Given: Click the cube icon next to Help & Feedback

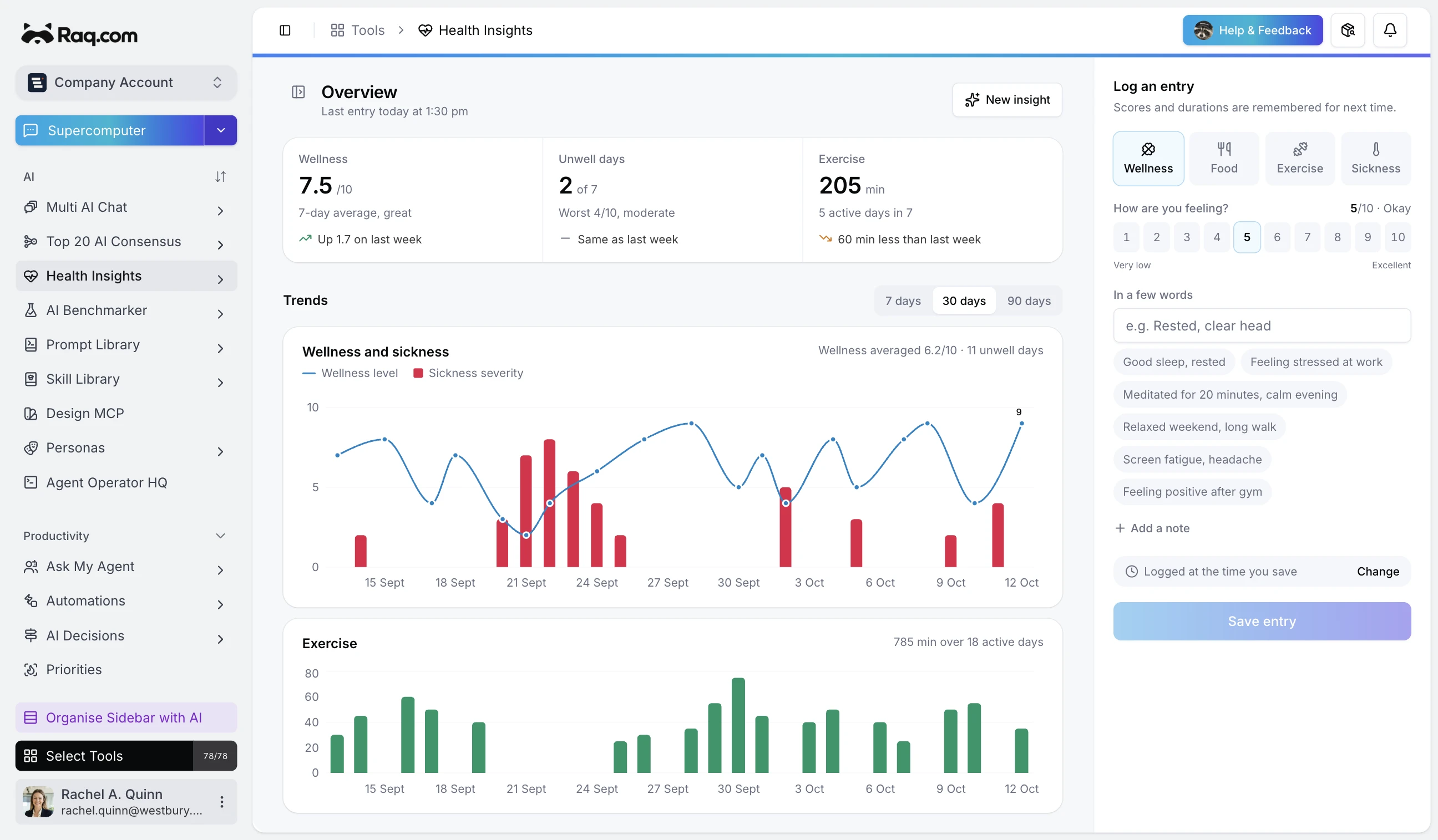Looking at the screenshot, I should (x=1347, y=30).
